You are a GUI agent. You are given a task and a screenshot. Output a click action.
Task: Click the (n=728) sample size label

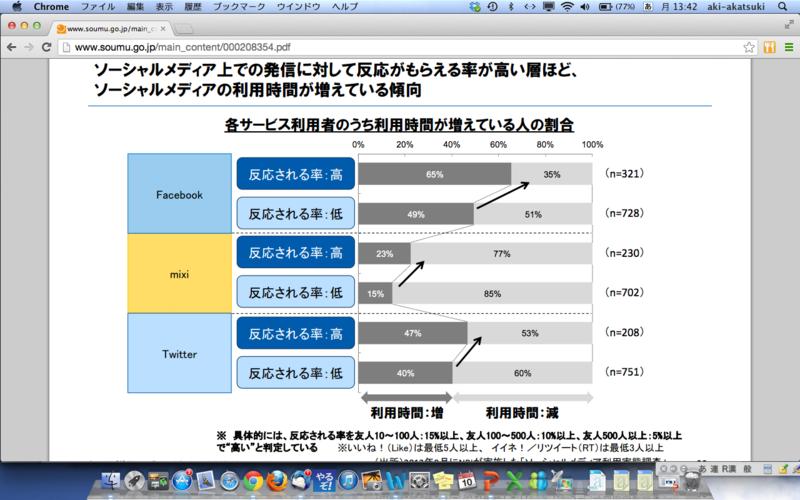click(x=624, y=213)
